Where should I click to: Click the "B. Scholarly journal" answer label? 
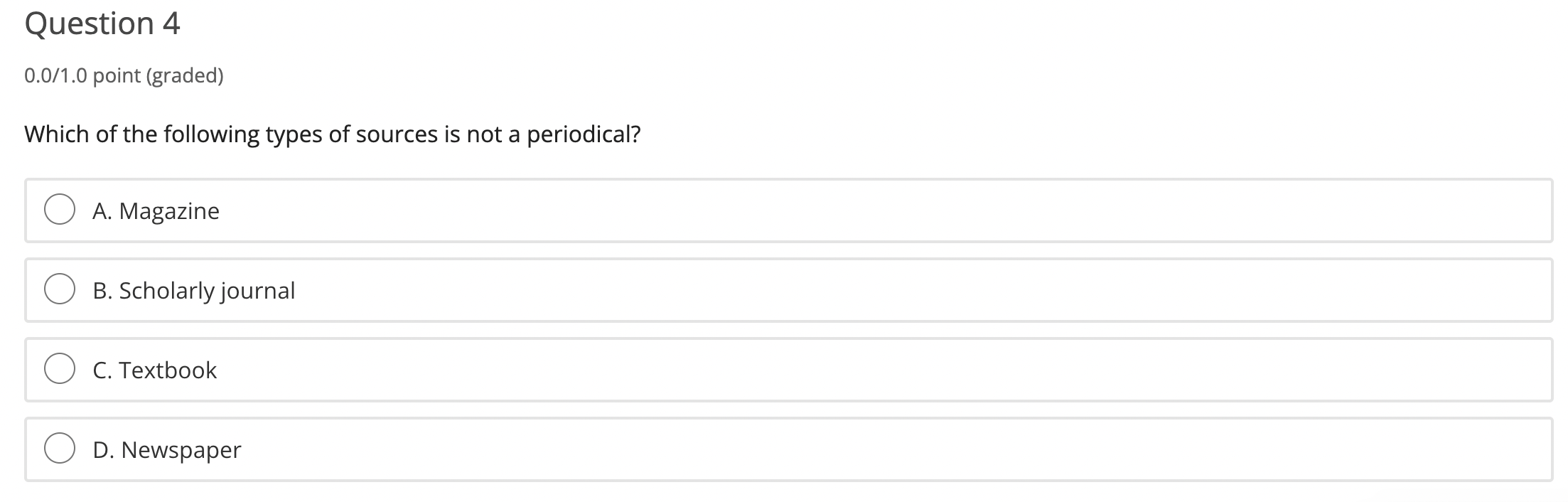tap(193, 290)
